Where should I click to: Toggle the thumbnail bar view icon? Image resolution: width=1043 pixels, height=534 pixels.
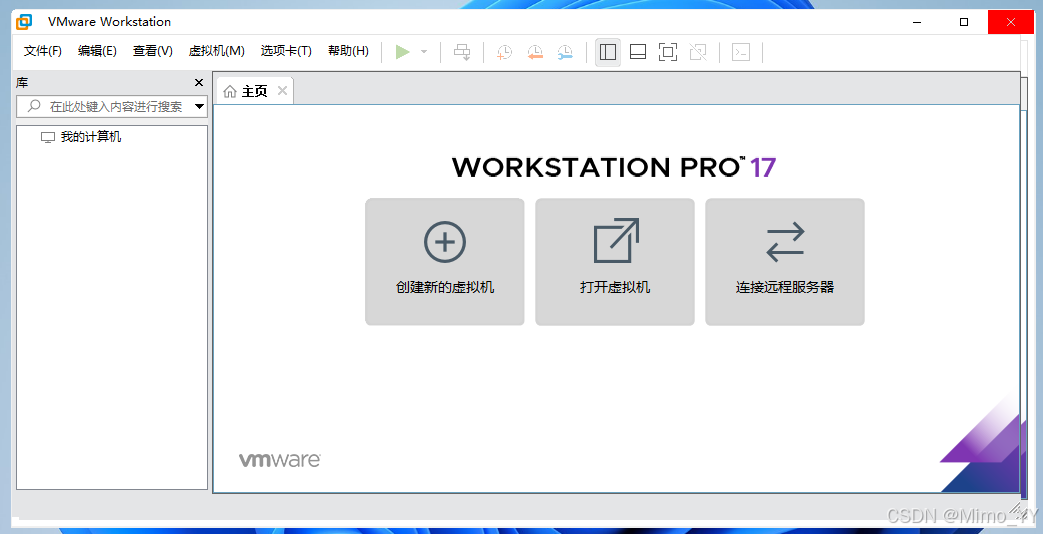[638, 52]
